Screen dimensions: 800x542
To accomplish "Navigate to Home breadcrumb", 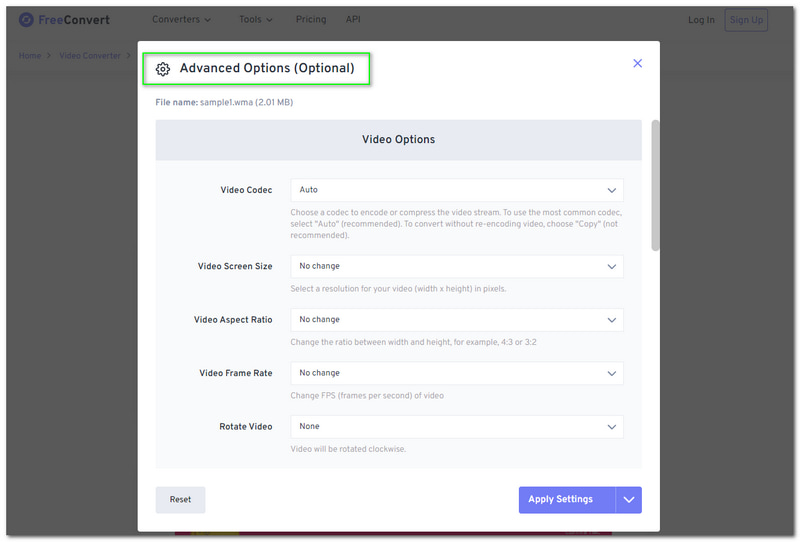I will pos(30,56).
